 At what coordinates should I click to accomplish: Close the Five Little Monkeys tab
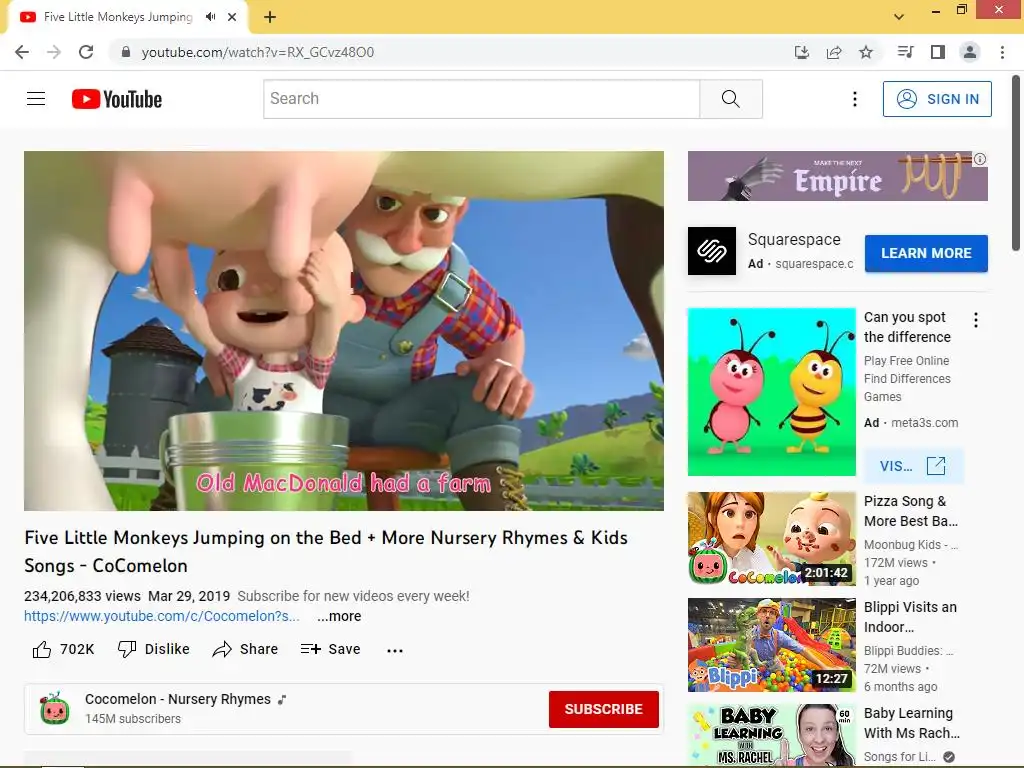point(232,17)
